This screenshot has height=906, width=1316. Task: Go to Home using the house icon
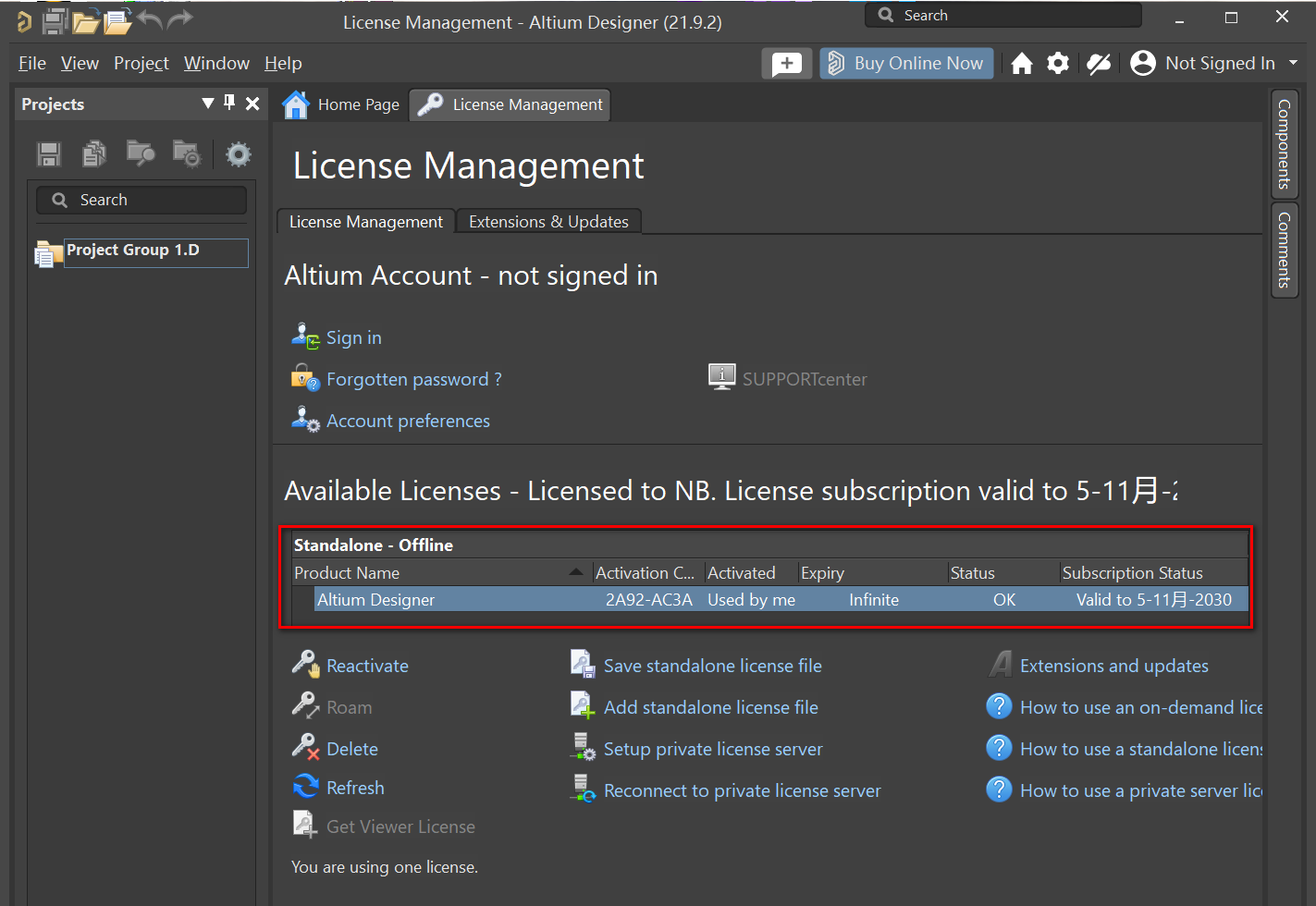tap(1022, 63)
